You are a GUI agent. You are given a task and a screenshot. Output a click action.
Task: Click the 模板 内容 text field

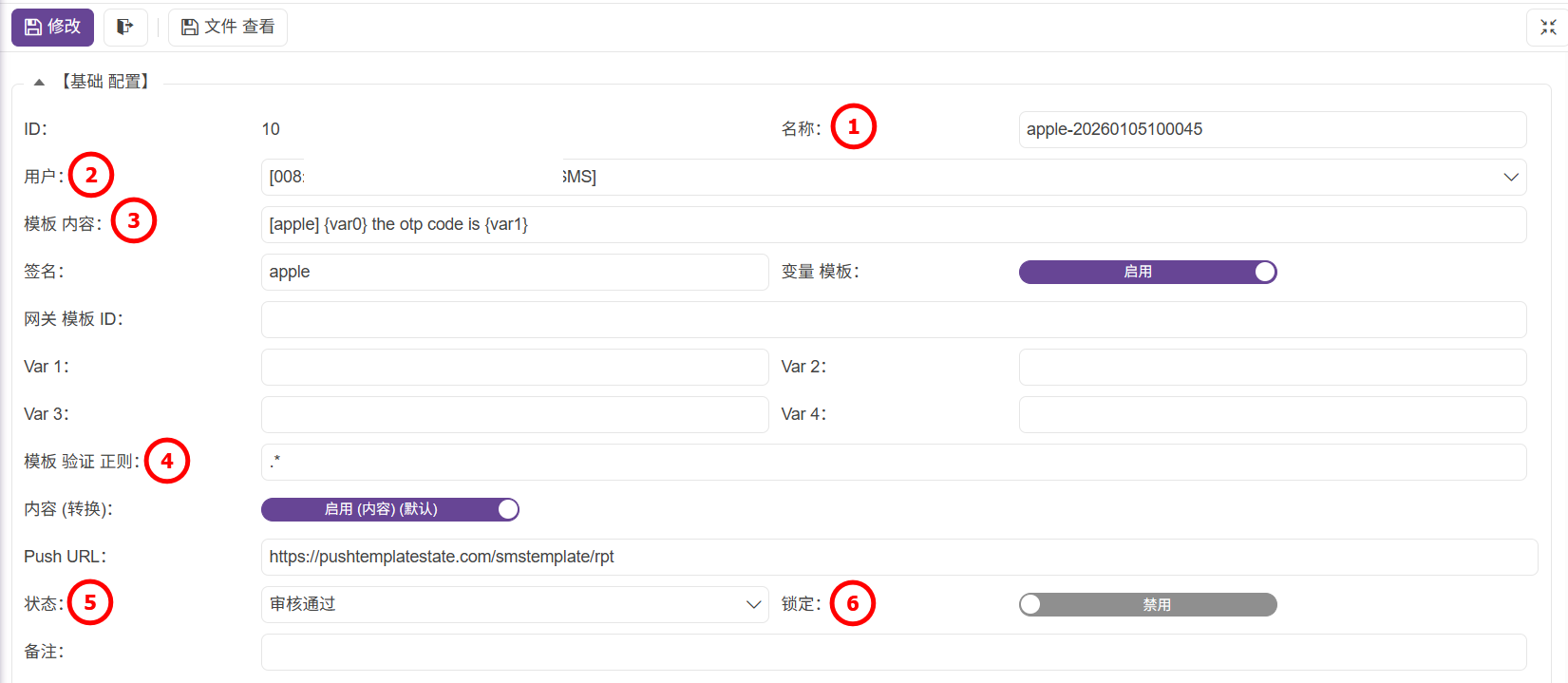(893, 225)
